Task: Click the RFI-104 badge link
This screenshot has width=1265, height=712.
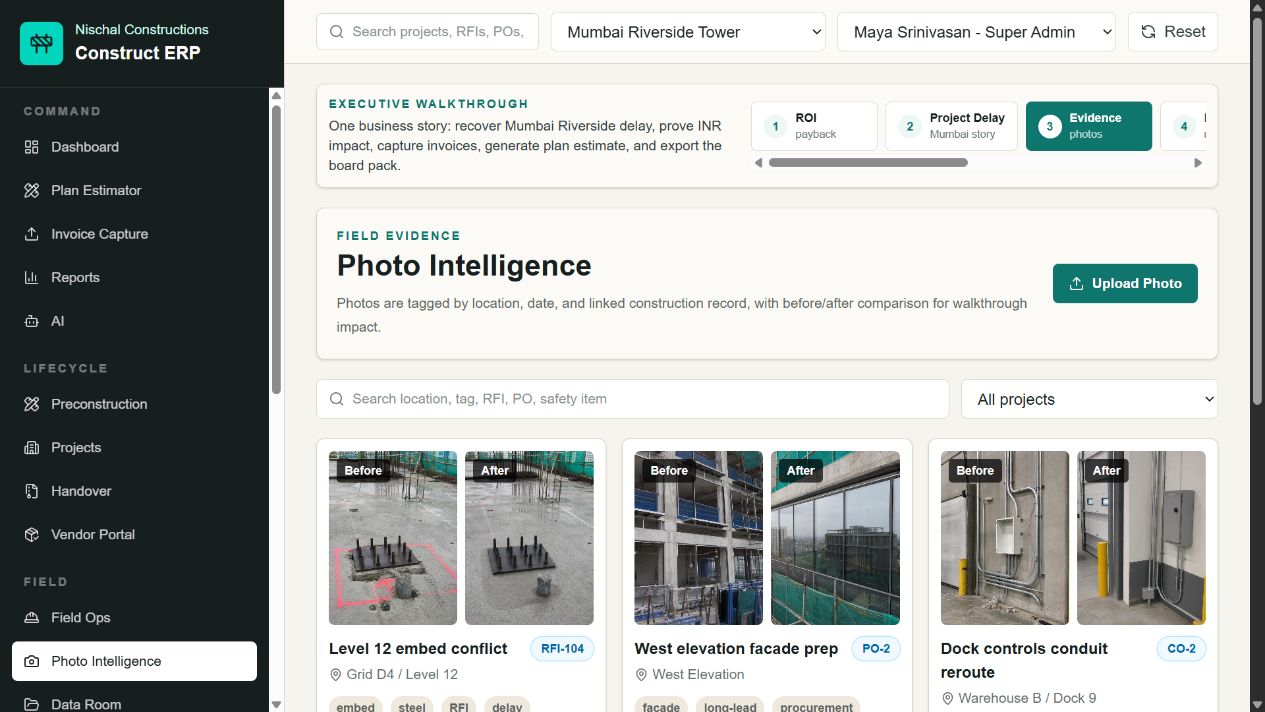Action: click(x=562, y=649)
